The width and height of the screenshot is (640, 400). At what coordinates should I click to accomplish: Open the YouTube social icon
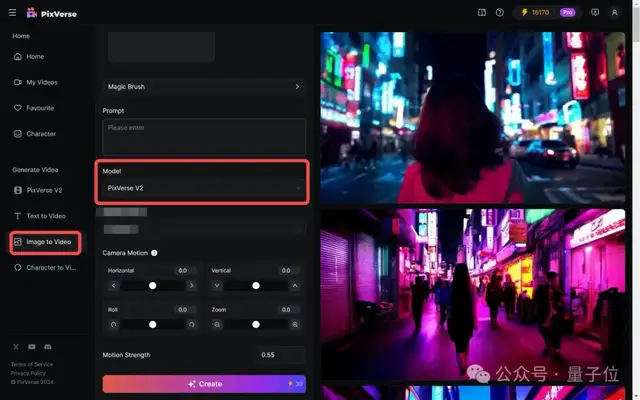33,346
